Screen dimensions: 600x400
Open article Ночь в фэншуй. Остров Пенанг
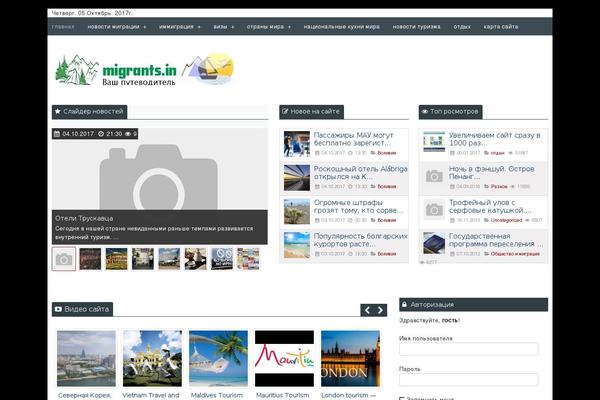click(491, 173)
